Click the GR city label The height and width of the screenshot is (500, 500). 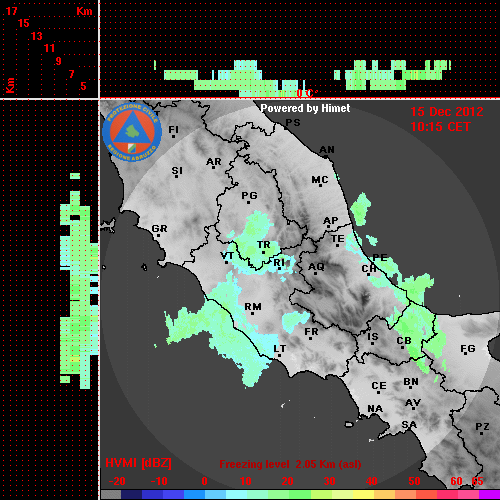pos(159,229)
